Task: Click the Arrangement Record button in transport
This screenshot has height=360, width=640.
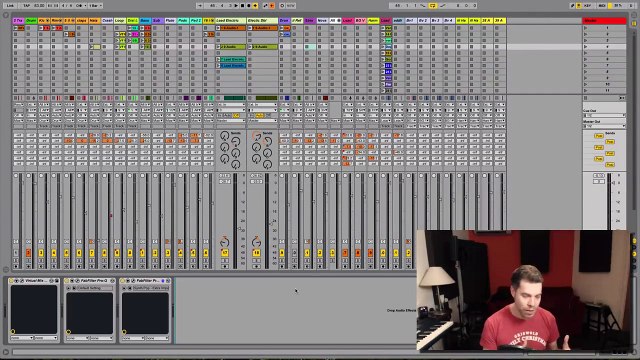Action: click(249, 6)
